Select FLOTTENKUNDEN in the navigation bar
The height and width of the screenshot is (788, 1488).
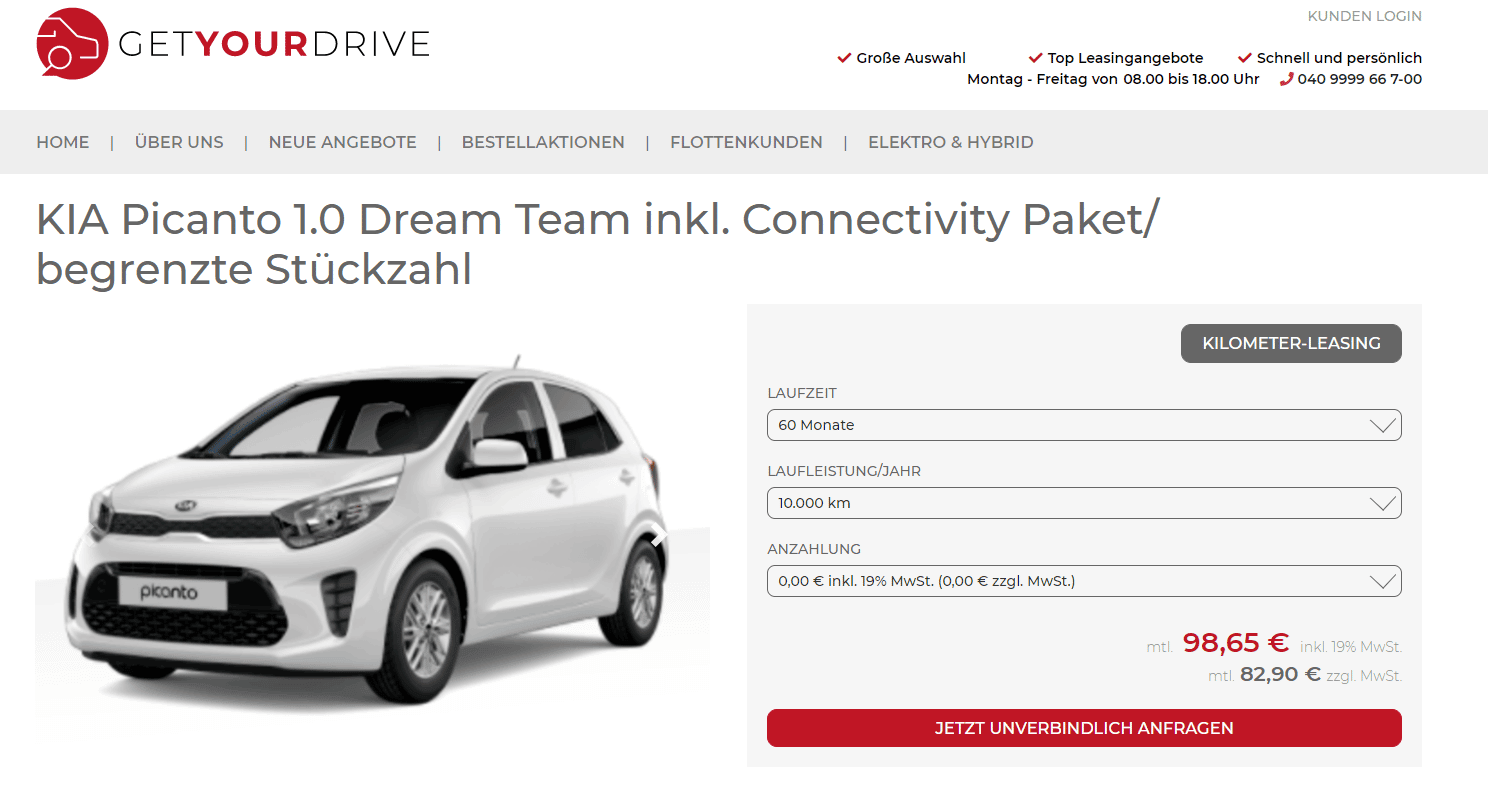tap(746, 142)
